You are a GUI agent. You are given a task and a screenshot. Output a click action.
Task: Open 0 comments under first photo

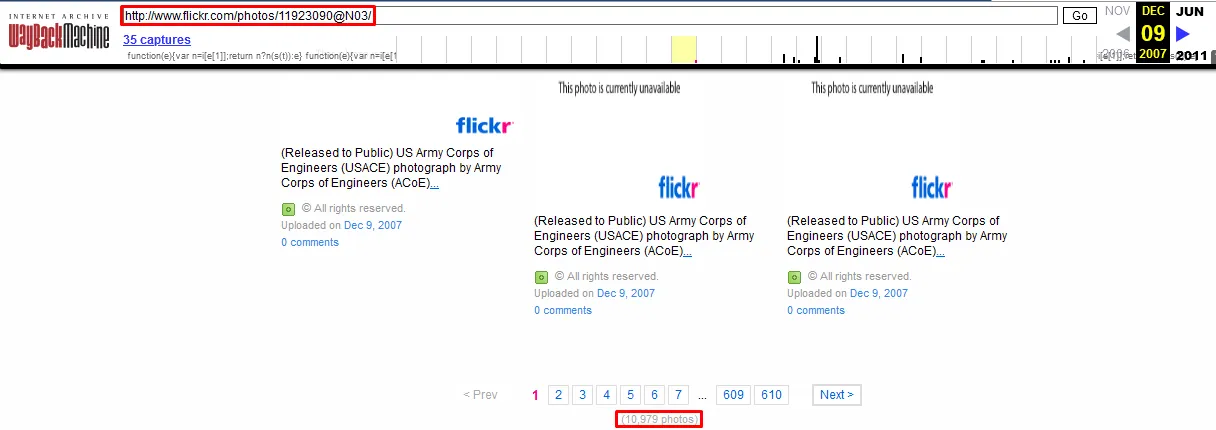pyautogui.click(x=310, y=242)
